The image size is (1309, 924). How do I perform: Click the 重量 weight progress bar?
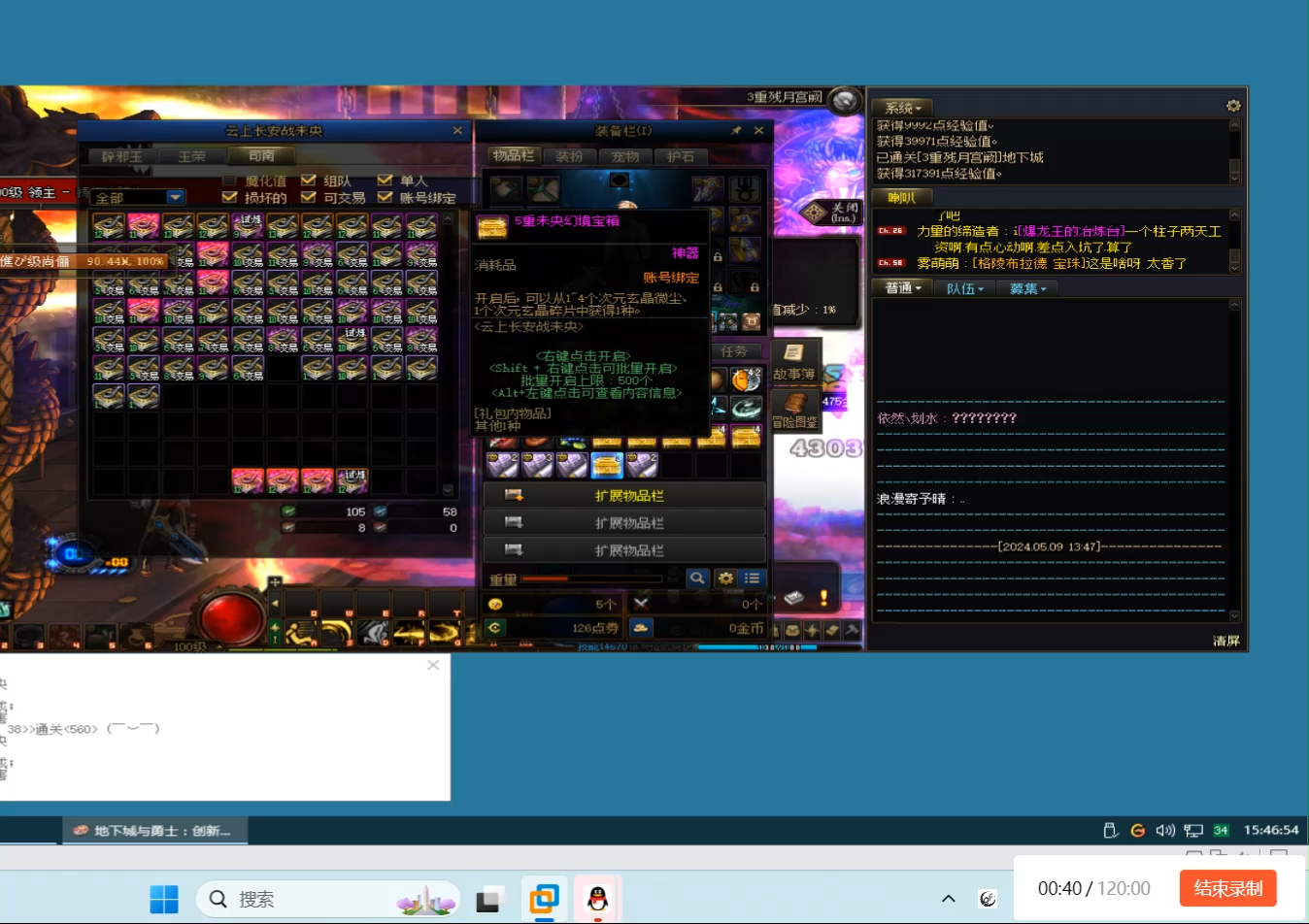coord(591,579)
